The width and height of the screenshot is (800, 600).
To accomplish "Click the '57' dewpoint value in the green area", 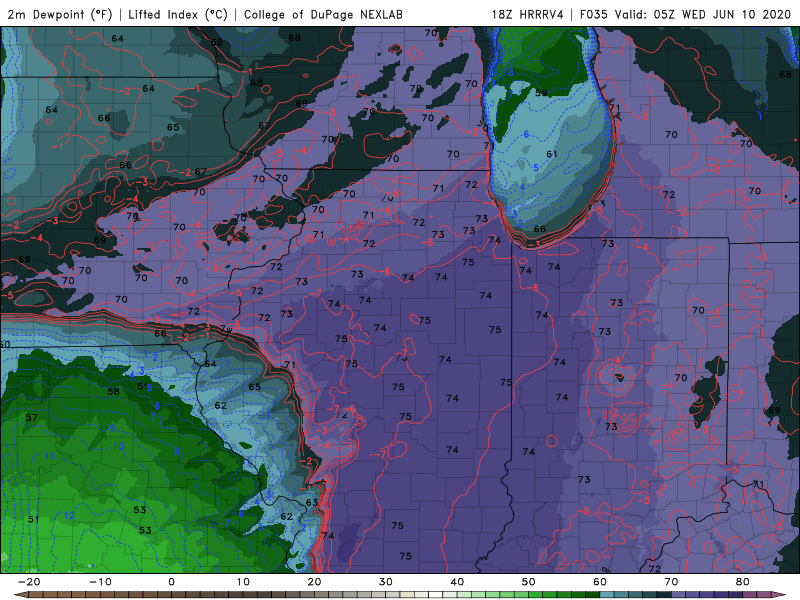I will tap(32, 417).
